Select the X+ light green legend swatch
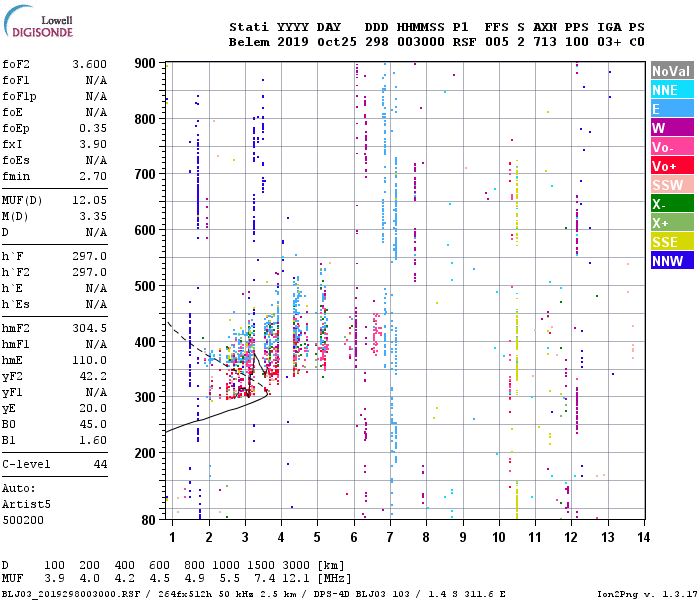The width and height of the screenshot is (700, 600). point(672,223)
